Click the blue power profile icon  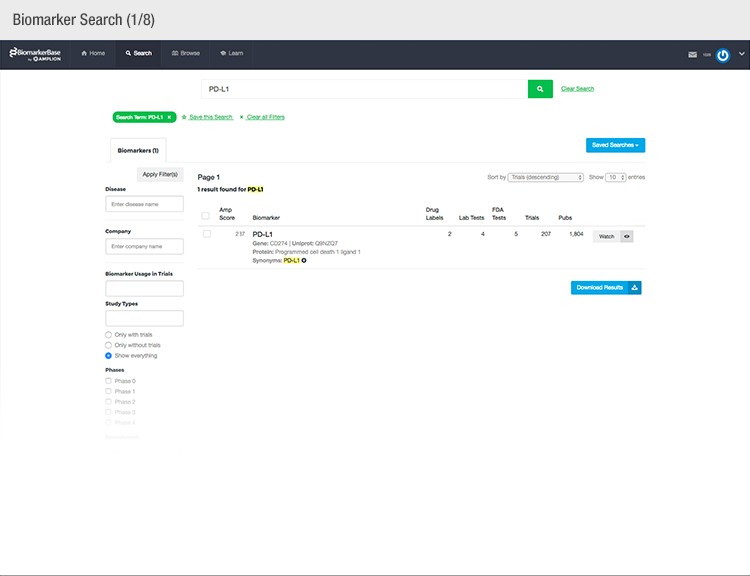(723, 55)
